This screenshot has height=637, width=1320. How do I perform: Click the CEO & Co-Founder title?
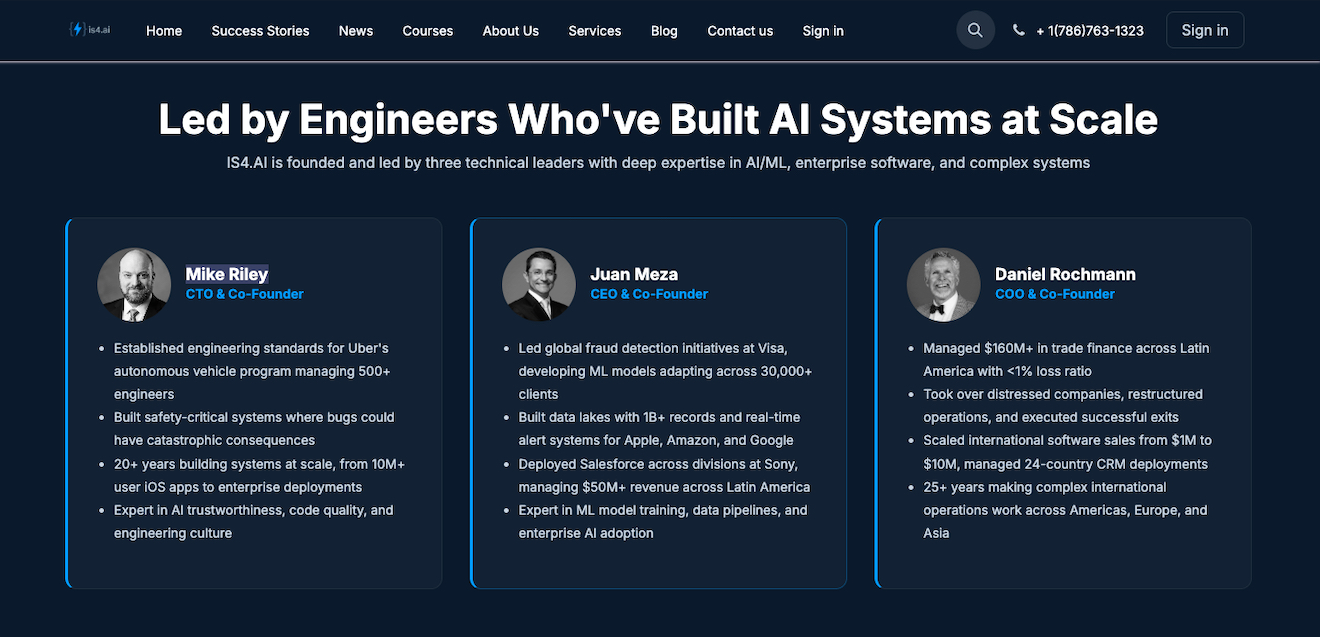click(649, 294)
